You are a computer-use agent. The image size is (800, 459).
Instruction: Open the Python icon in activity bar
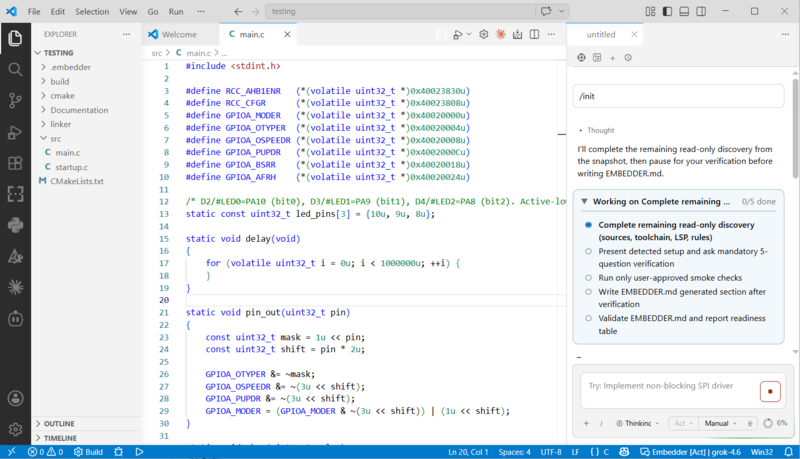(15, 225)
